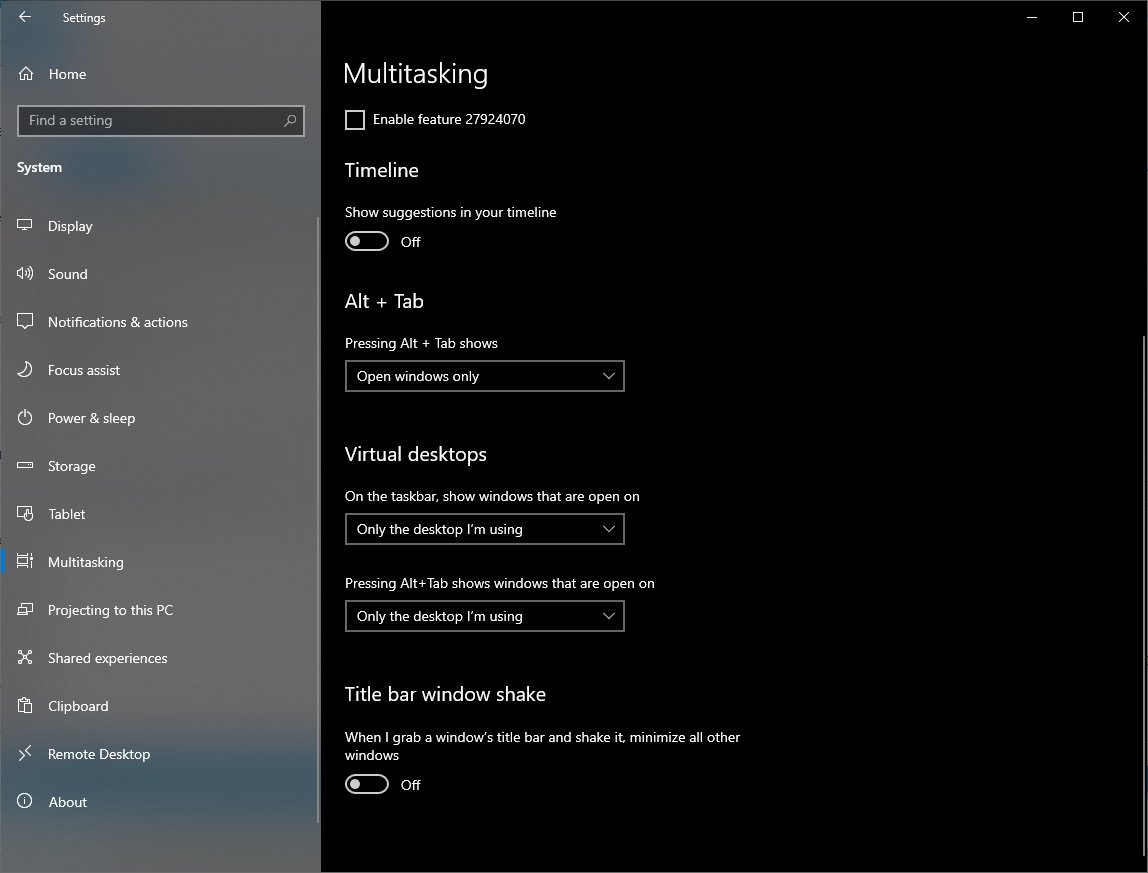Open Home via the house icon

click(27, 74)
